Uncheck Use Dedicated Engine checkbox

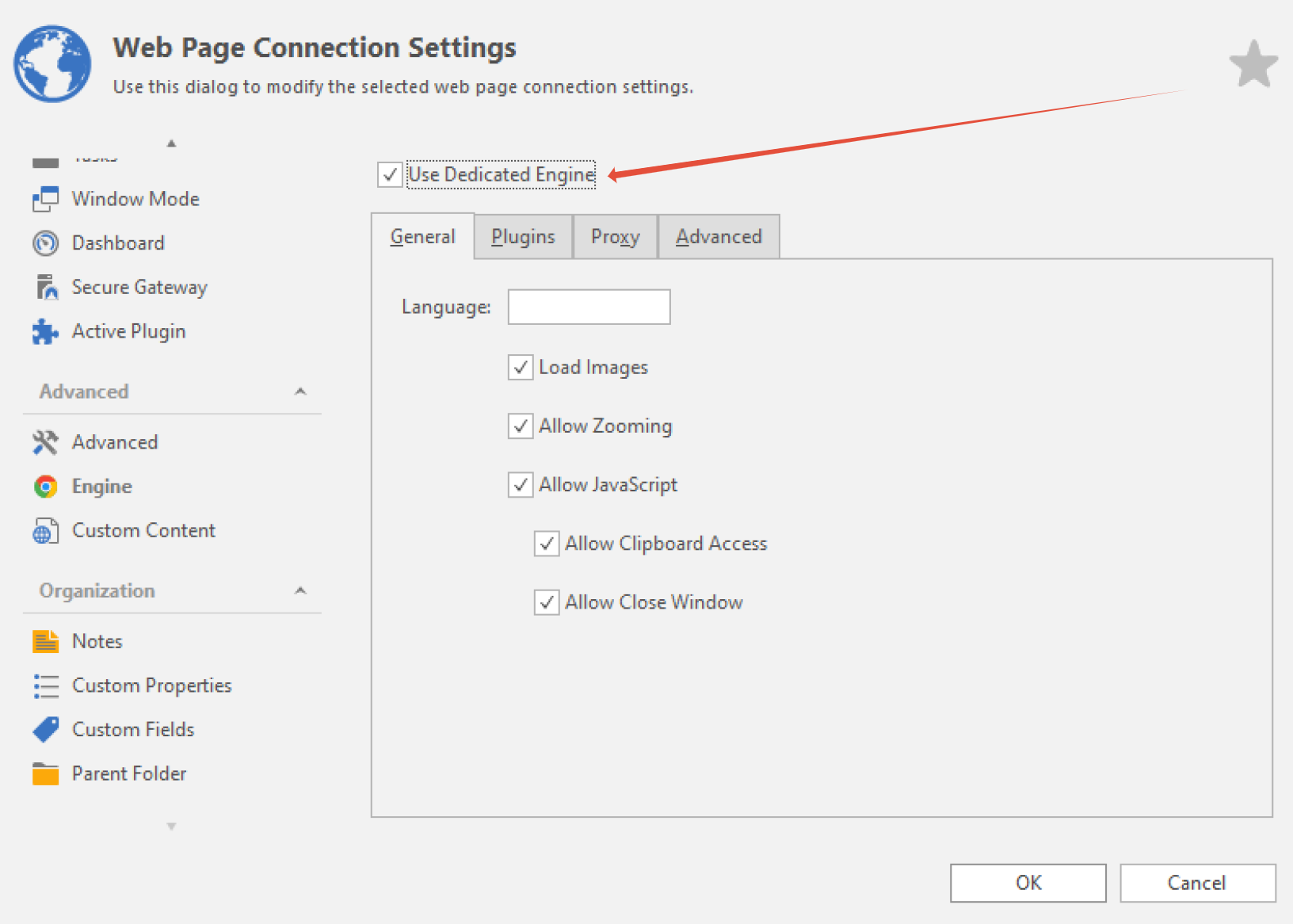point(390,174)
